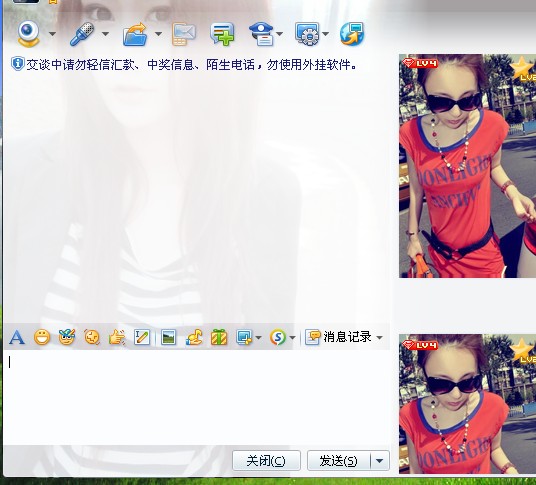Click the security shield info icon
This screenshot has height=485, width=536.
[x=17, y=64]
